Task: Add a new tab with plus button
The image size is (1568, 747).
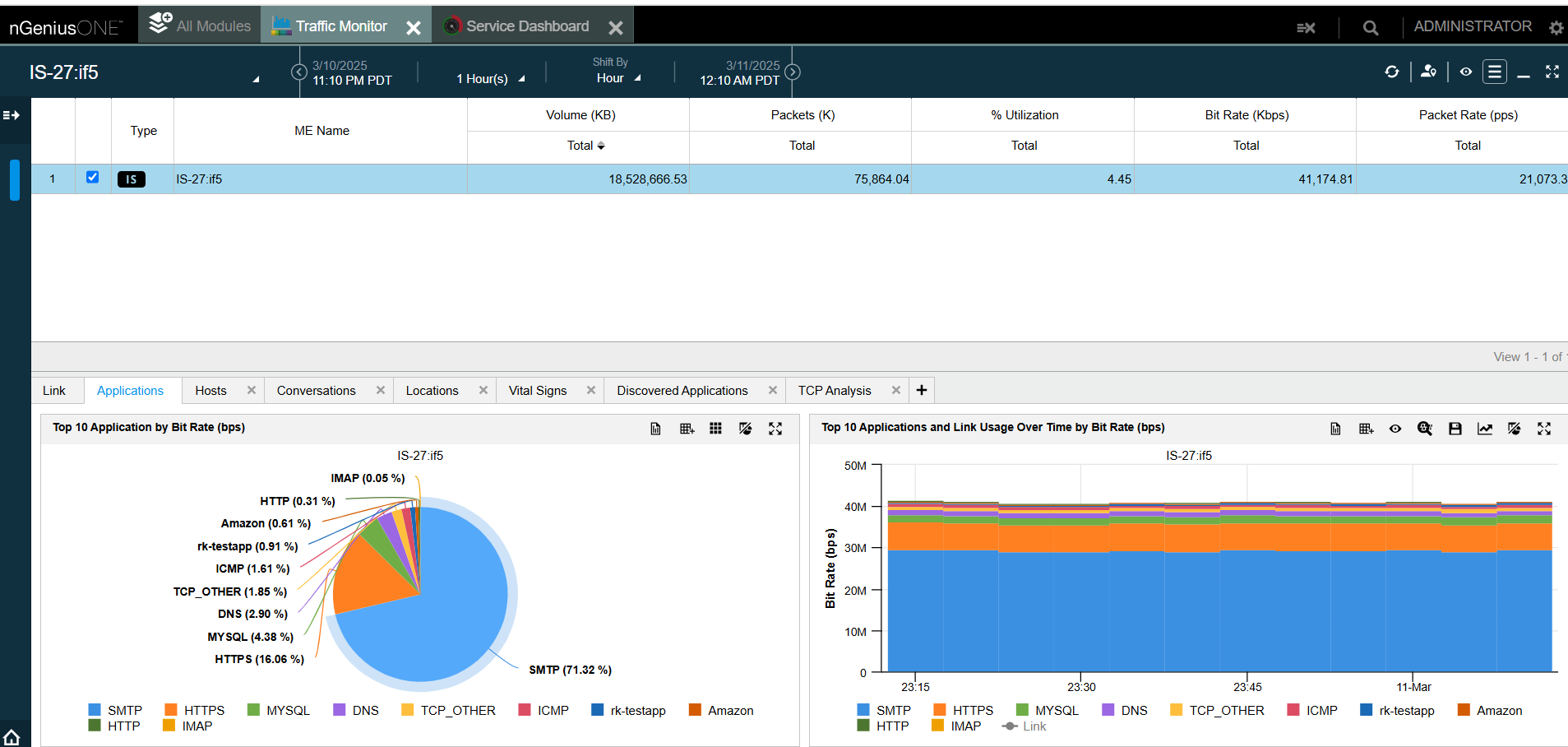Action: click(x=922, y=390)
